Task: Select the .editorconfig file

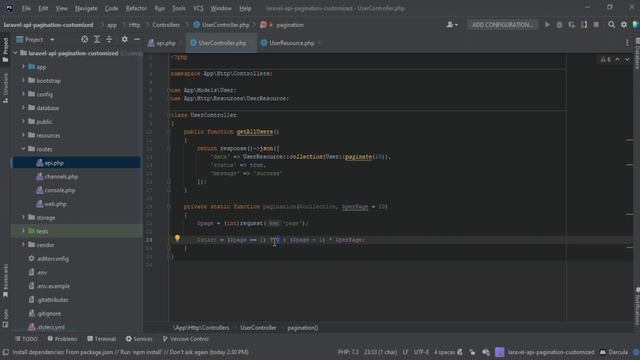Action: coord(53,259)
